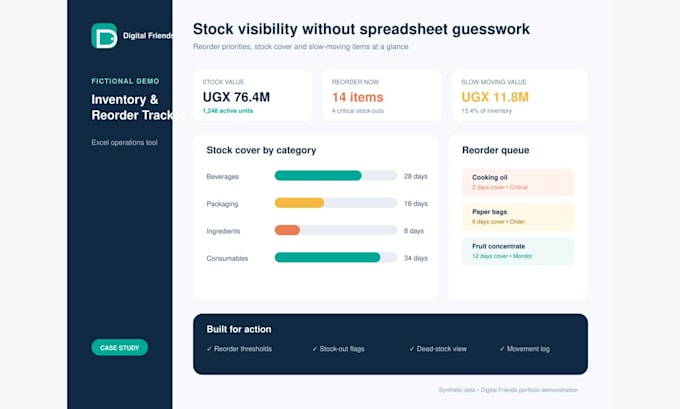Click the Beverages 28 days stock bar
This screenshot has width=680, height=409.
point(336,176)
